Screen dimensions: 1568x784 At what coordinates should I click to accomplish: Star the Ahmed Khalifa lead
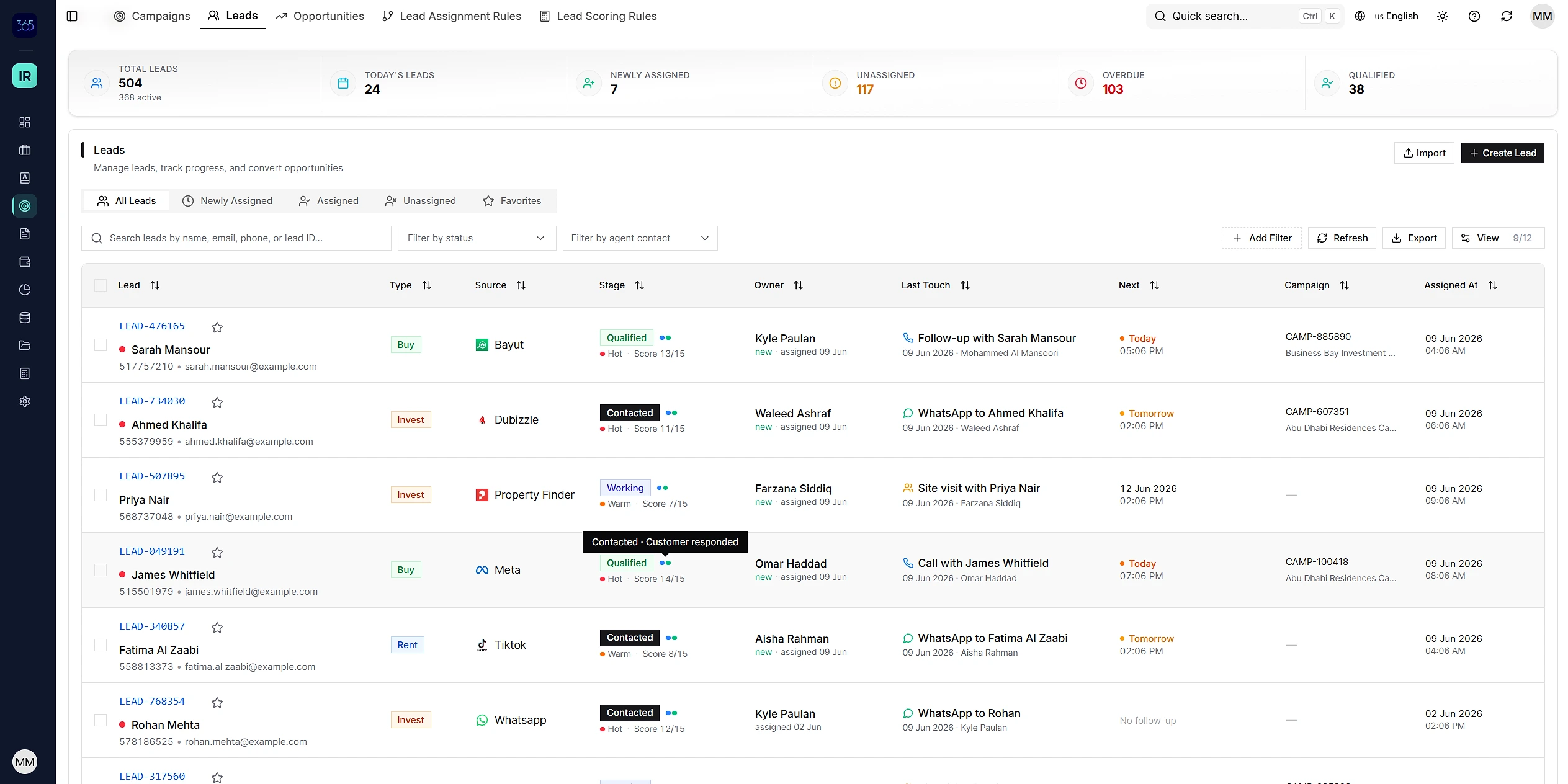point(217,403)
